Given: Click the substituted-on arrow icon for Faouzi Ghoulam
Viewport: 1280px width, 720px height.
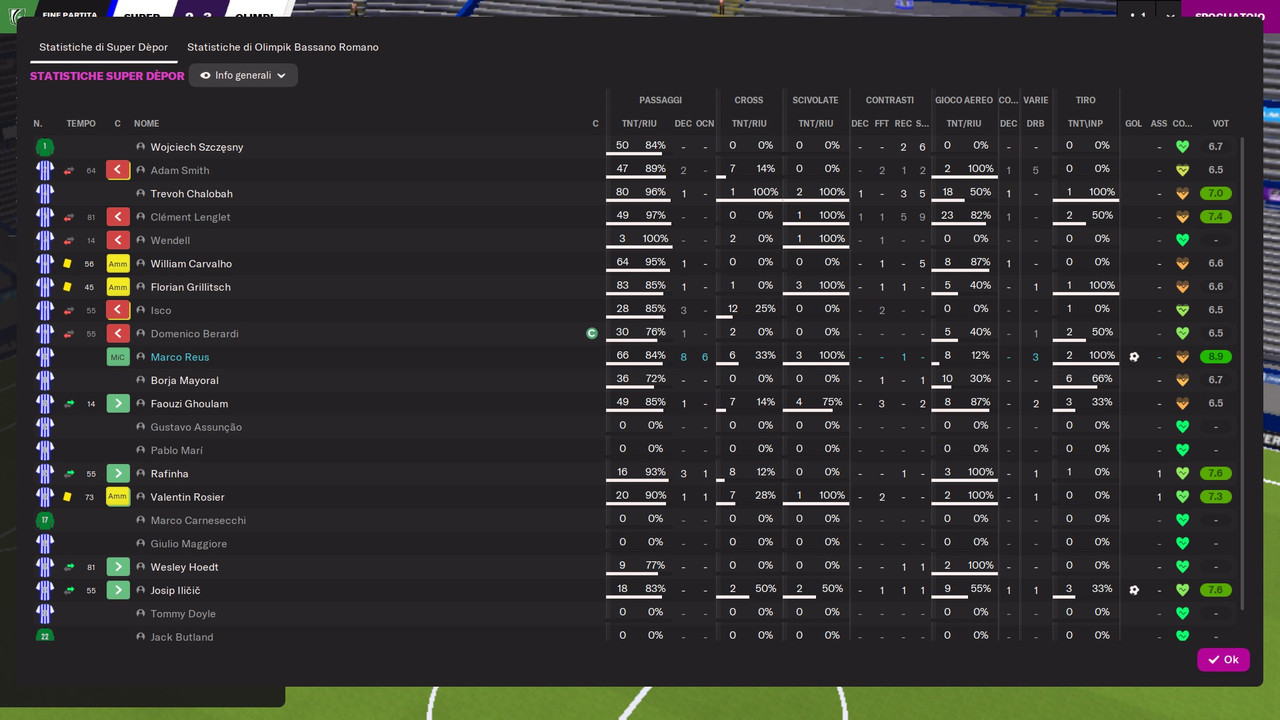Looking at the screenshot, I should click(x=119, y=404).
